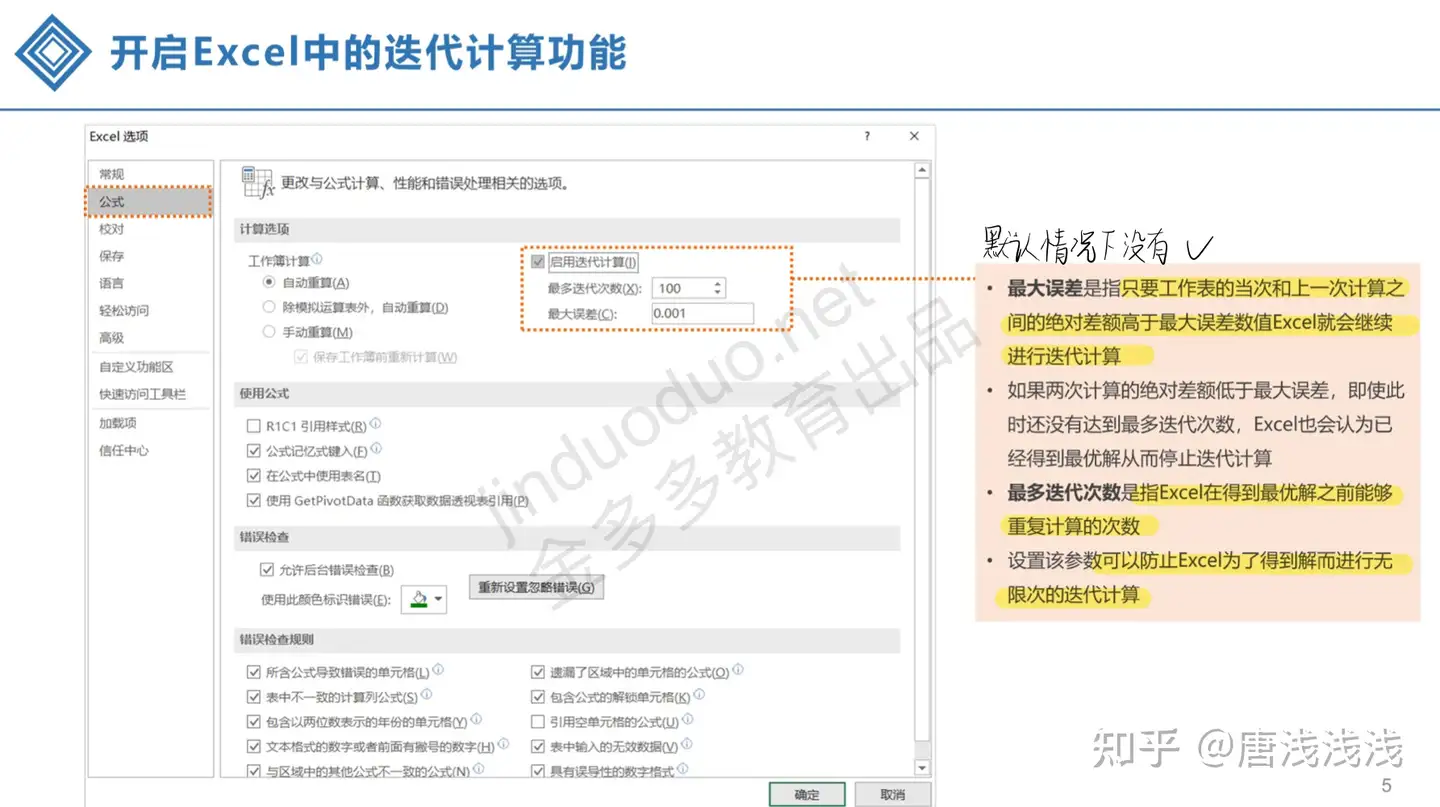Click 取消 button
The width and height of the screenshot is (1440, 807).
(x=892, y=794)
